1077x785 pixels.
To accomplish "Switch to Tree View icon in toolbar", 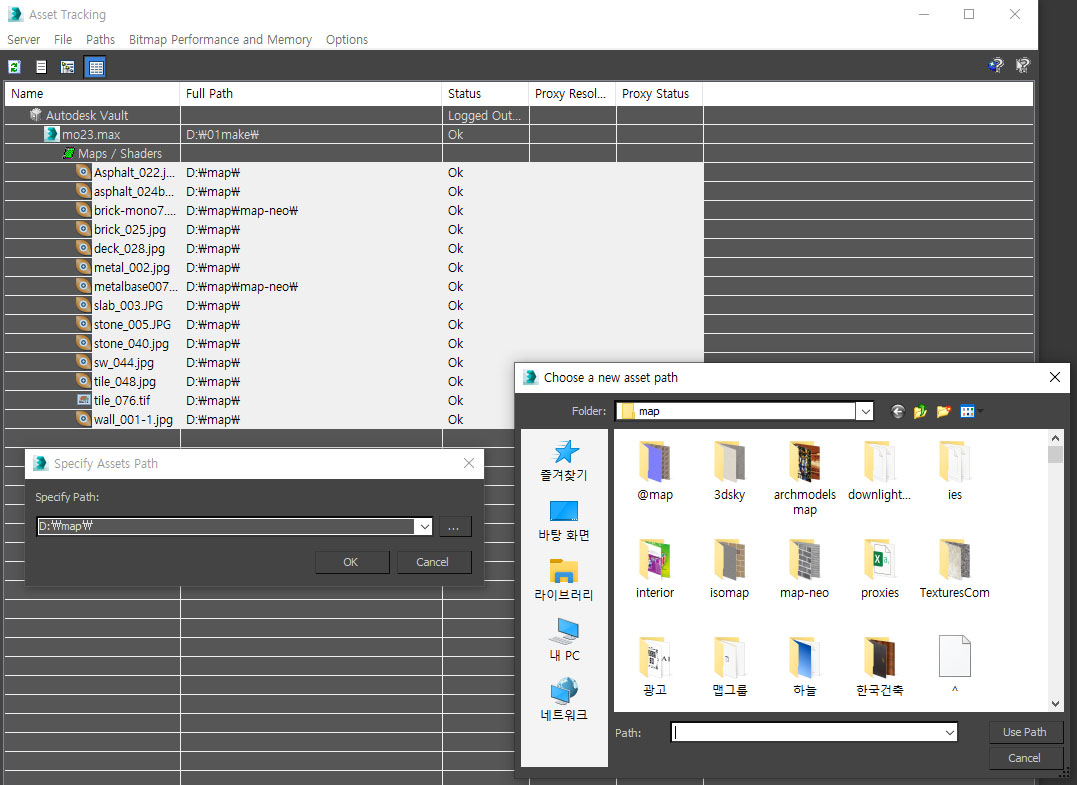I will click(x=67, y=67).
